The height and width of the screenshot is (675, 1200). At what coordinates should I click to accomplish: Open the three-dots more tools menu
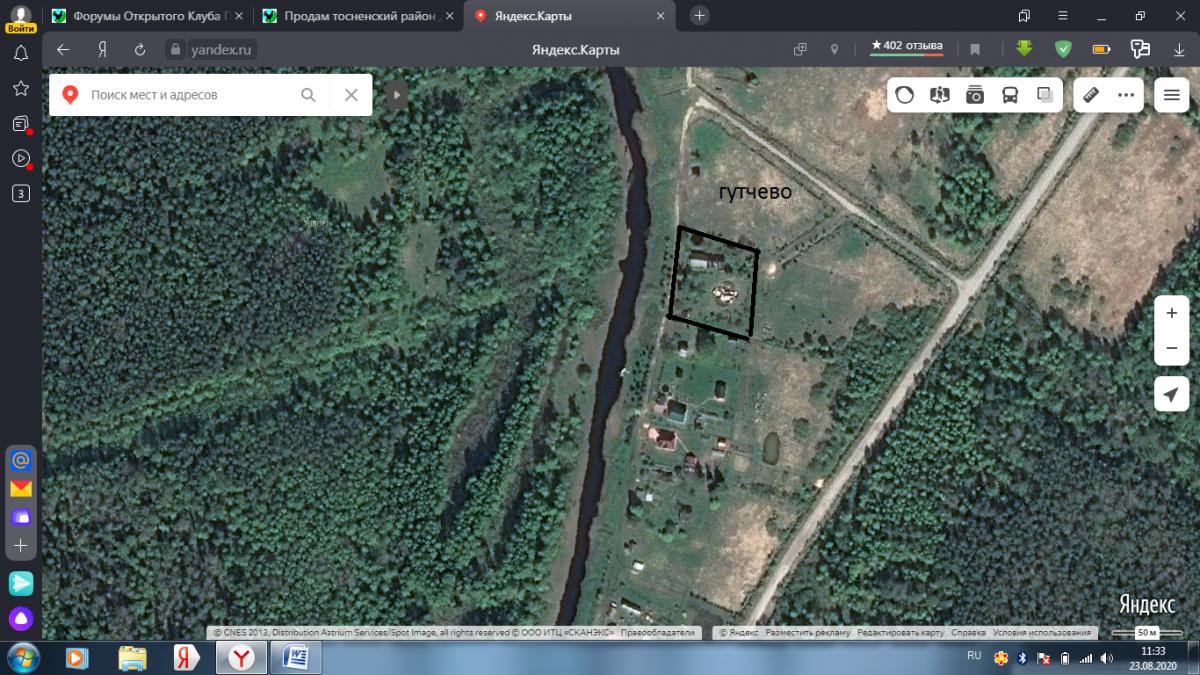1126,95
